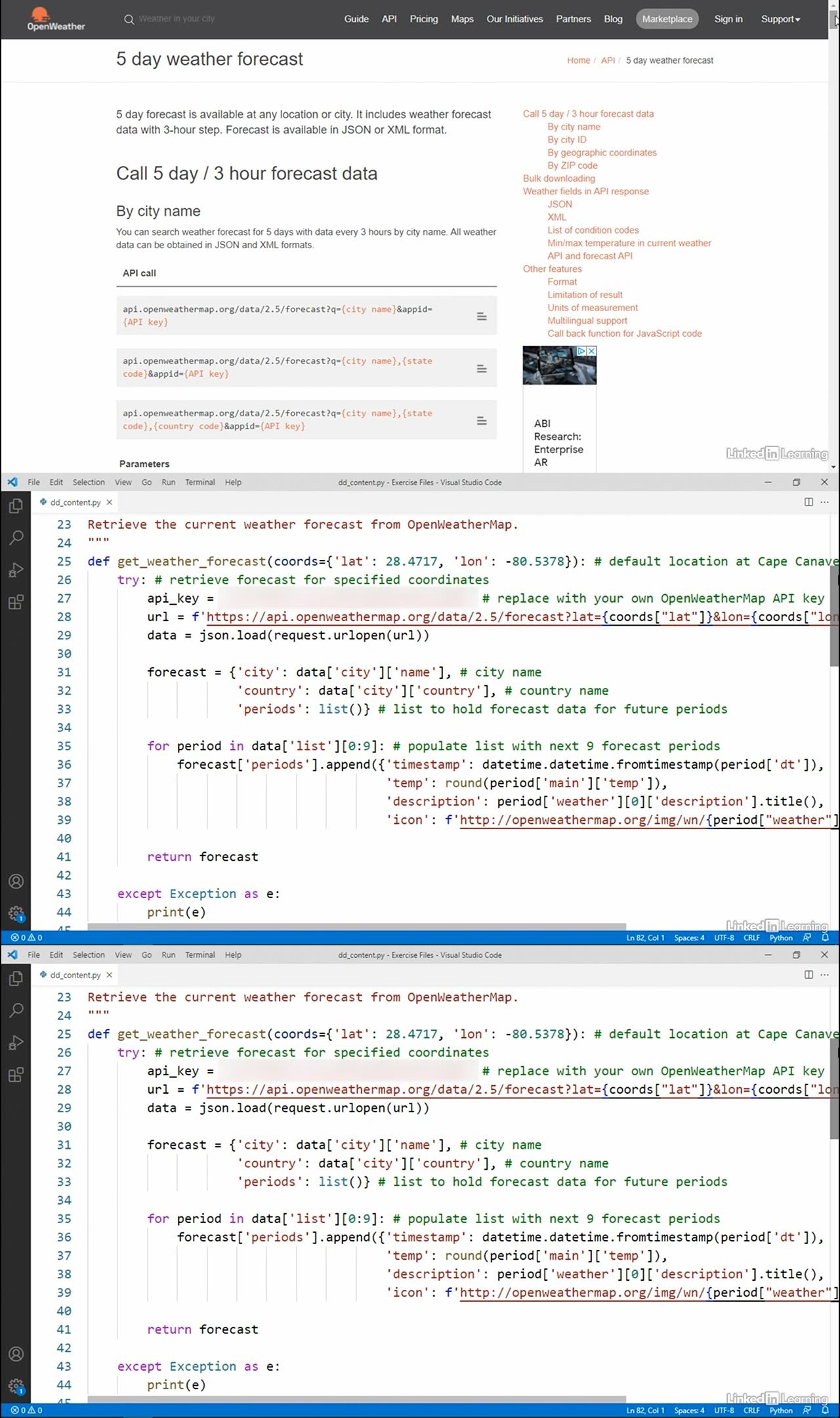Viewport: 840px width, 1418px height.
Task: Open the menu icon of the first API call block
Action: [x=482, y=316]
